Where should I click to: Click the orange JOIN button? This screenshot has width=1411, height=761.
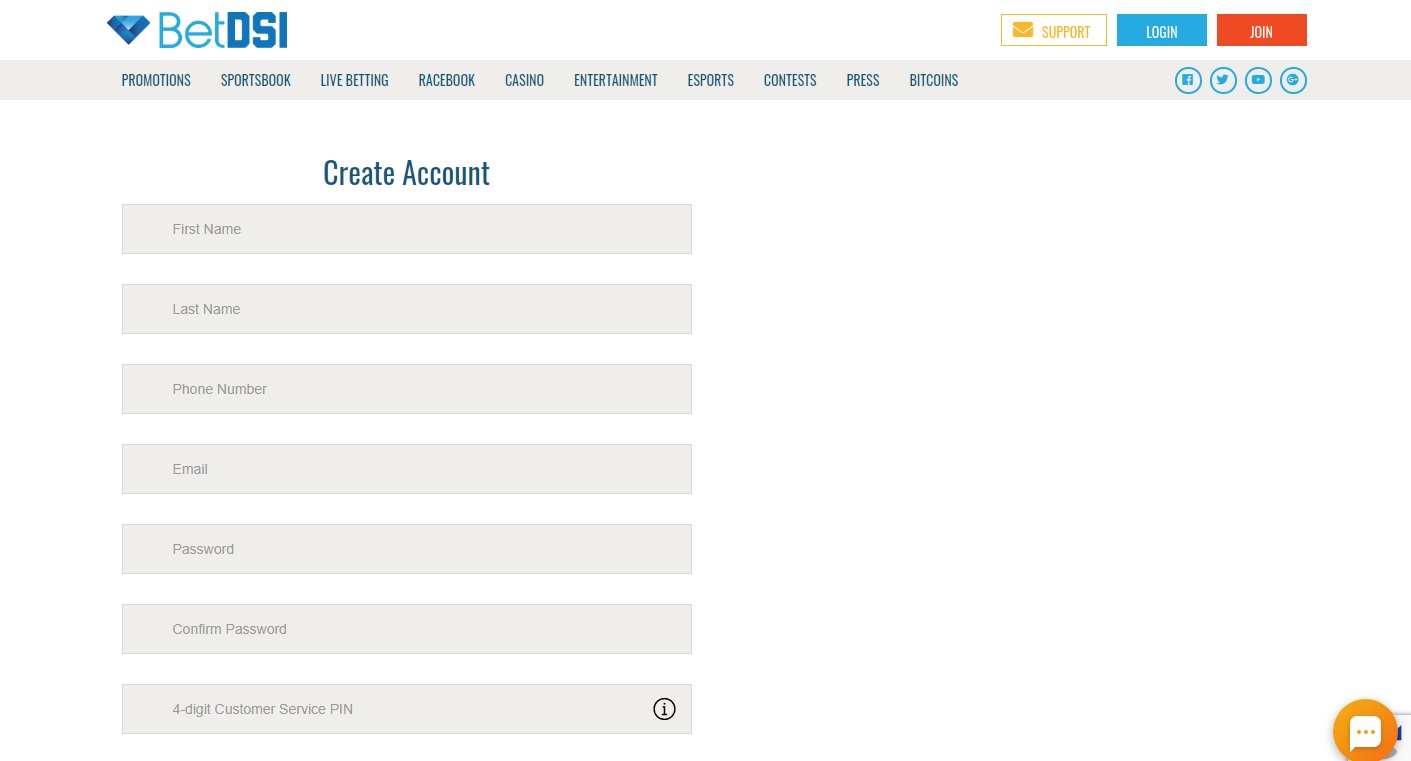[1262, 30]
